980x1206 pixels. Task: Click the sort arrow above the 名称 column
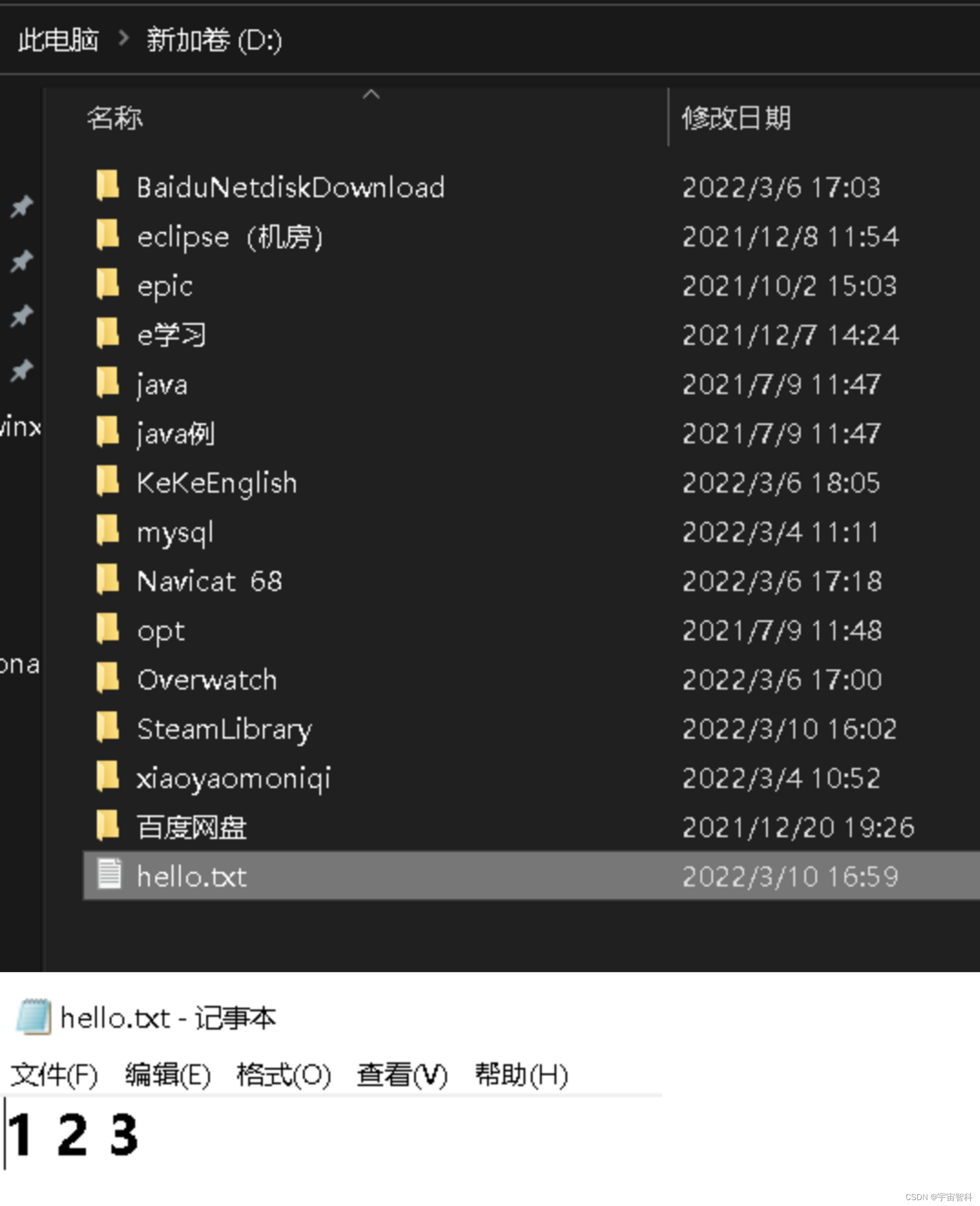click(371, 95)
